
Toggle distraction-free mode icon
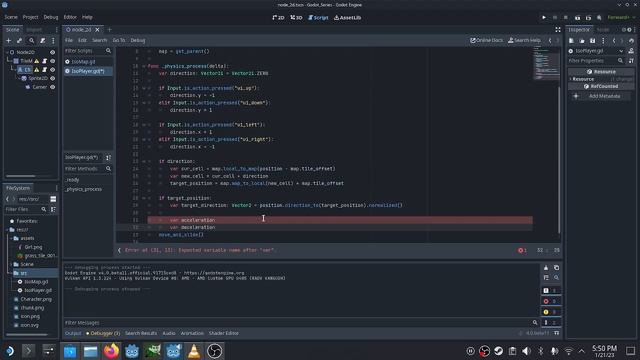558,29
